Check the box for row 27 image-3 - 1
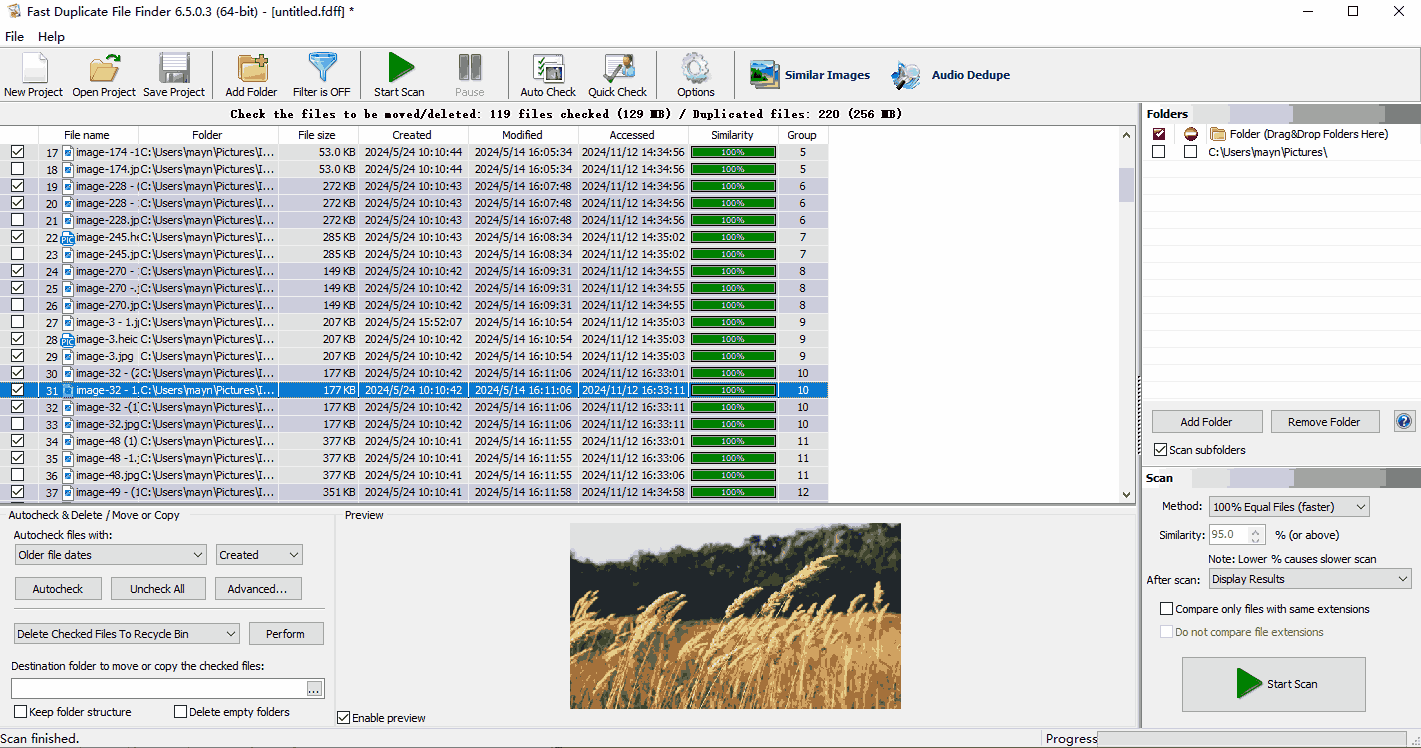The image size is (1421, 748). pyautogui.click(x=17, y=322)
